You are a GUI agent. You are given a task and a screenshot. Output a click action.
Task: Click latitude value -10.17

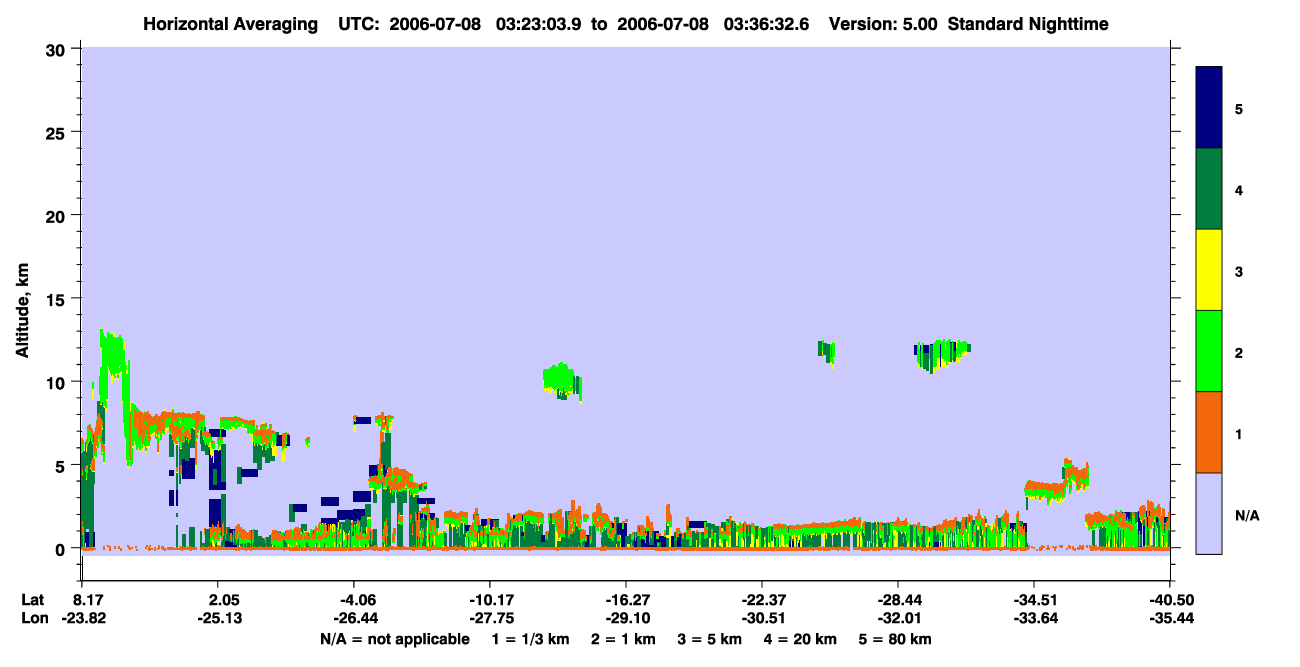[x=490, y=600]
